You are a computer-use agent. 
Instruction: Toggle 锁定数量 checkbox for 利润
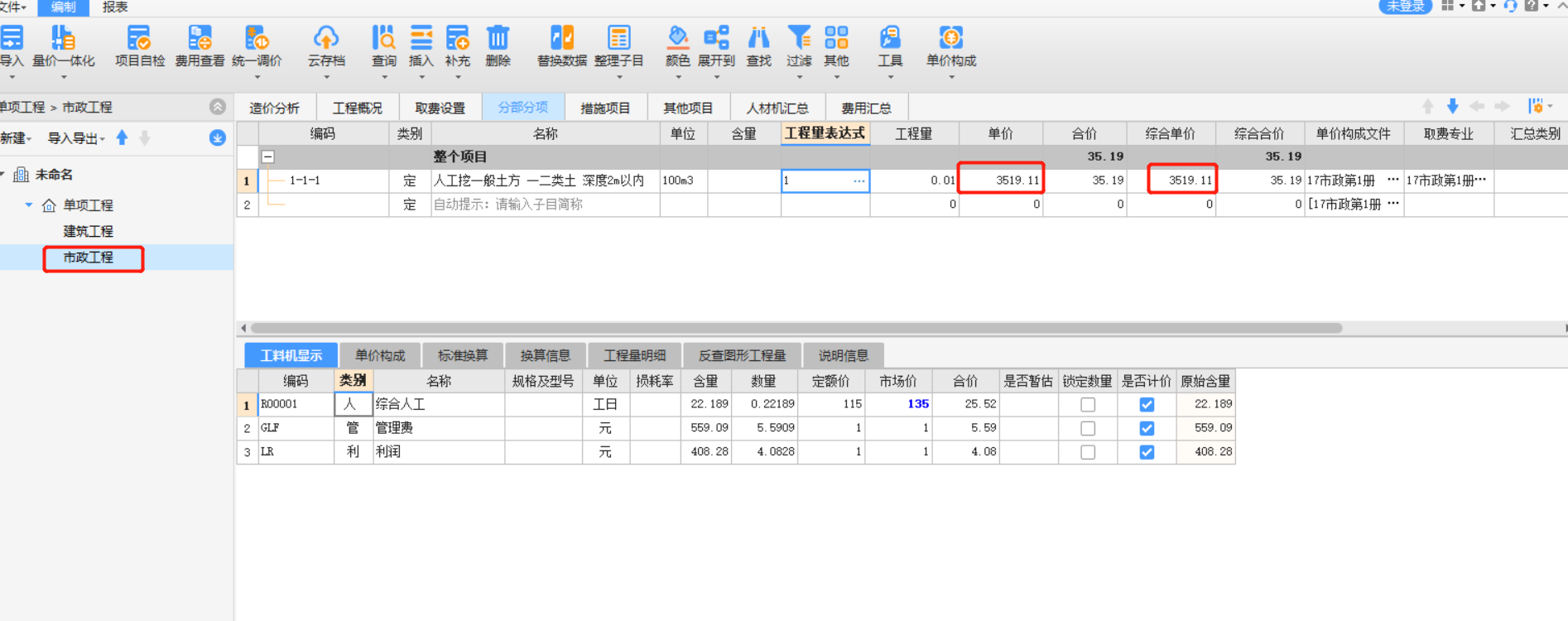[1088, 452]
